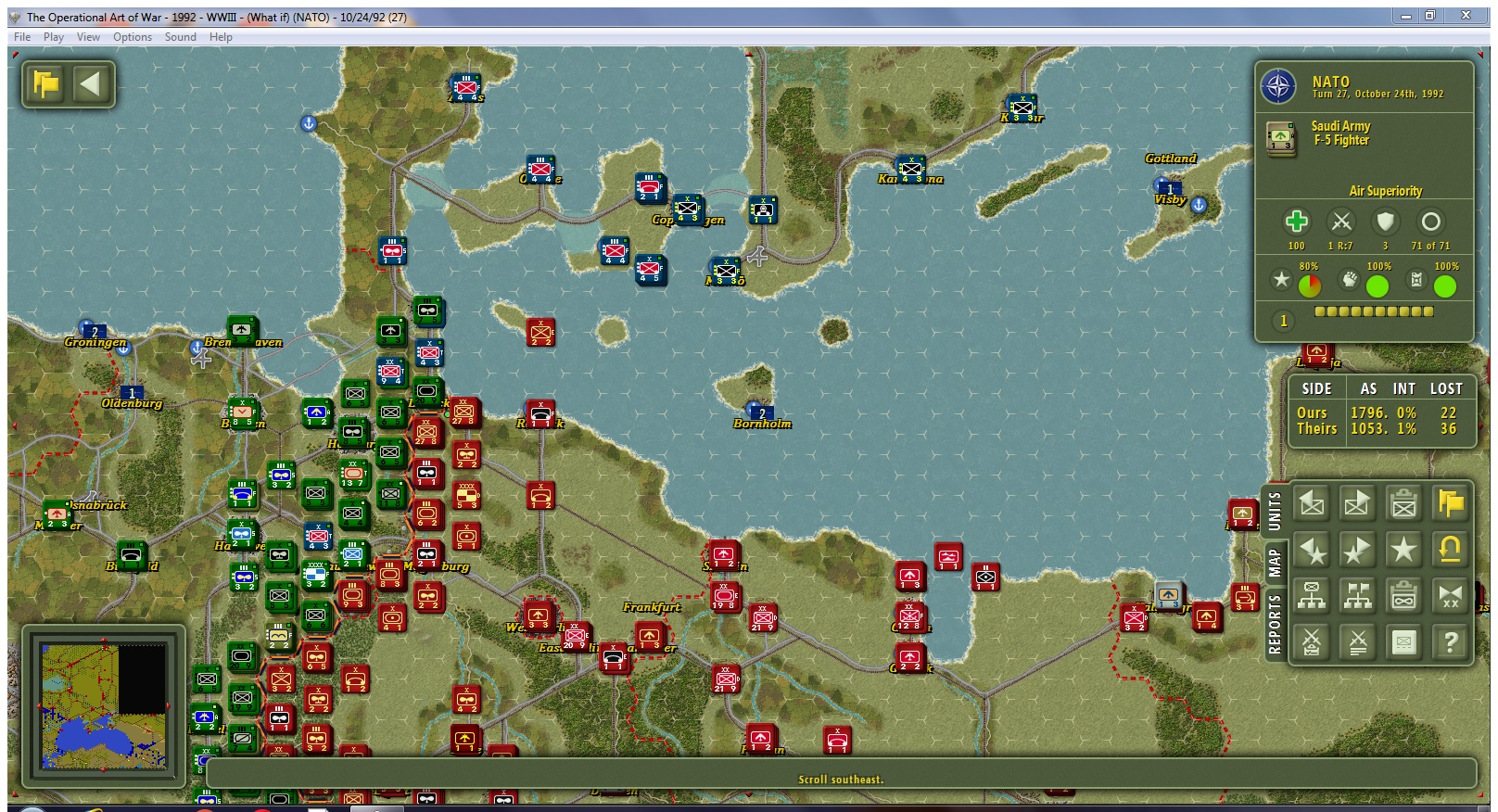Click 'Turn 27, October 24th, 1992' text
Viewport: 1498px width, 812px height.
click(x=1377, y=94)
